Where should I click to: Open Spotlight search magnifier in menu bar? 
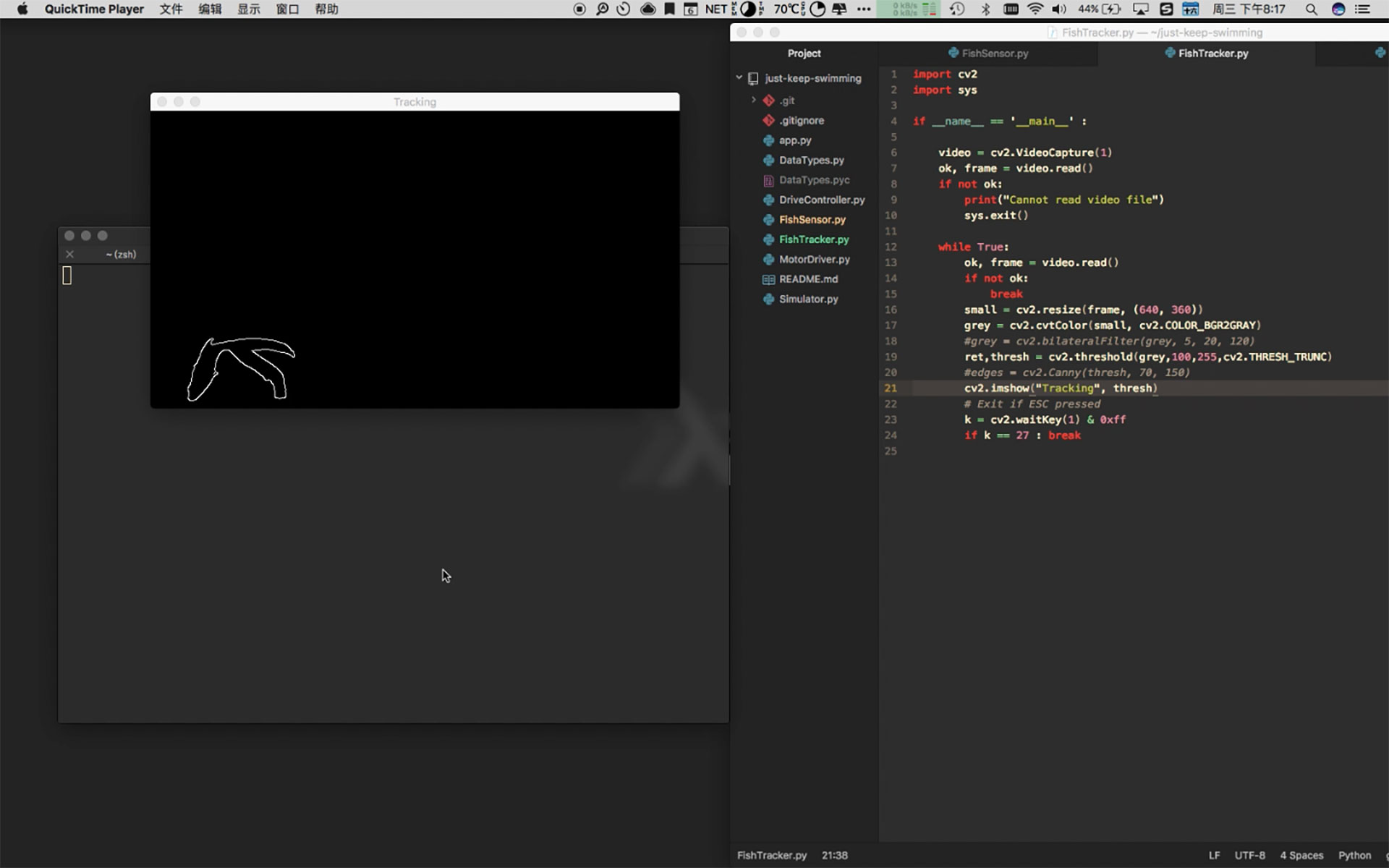[1311, 9]
